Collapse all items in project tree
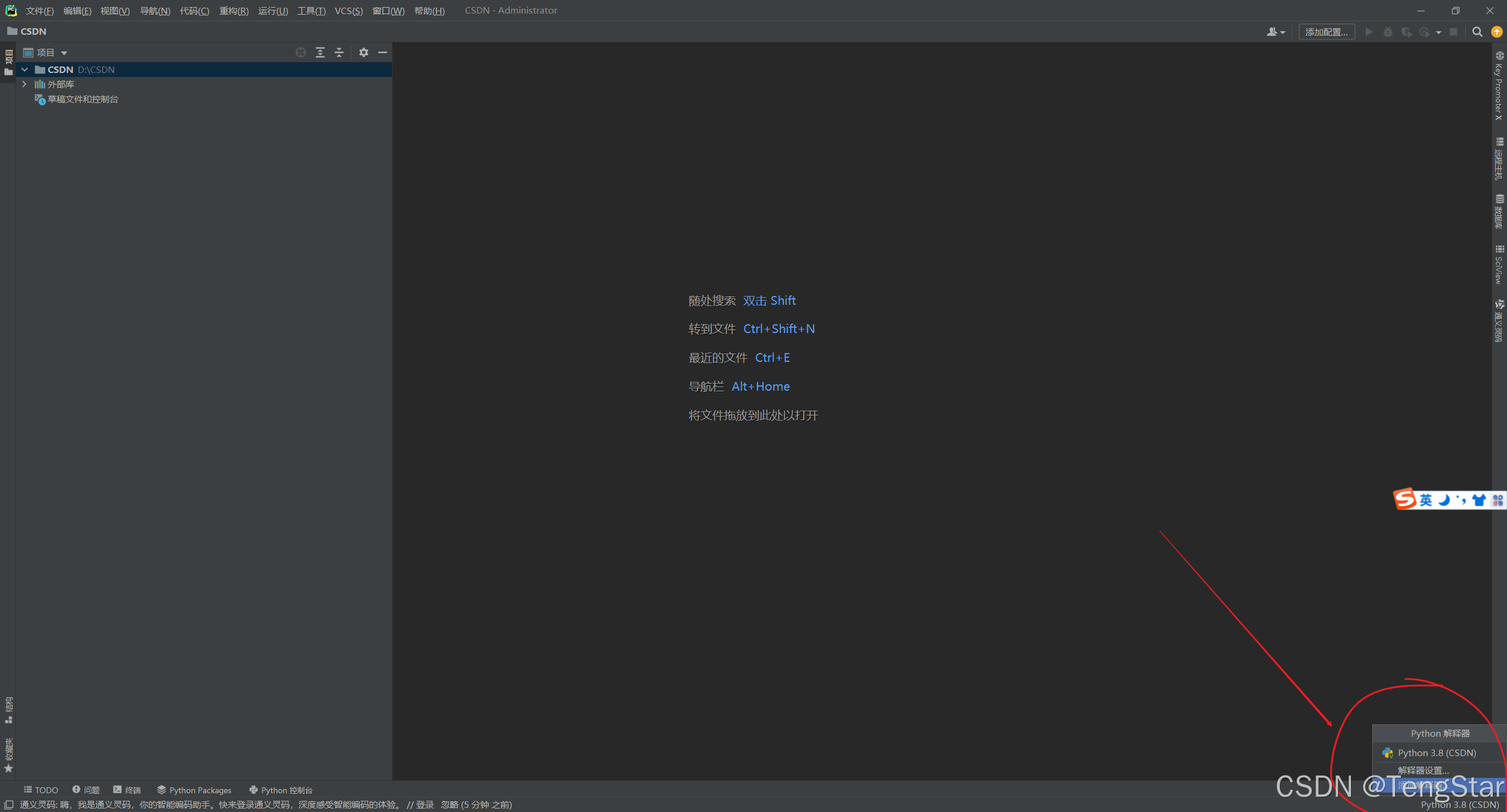Screen dimensions: 1507x812 coord(339,52)
